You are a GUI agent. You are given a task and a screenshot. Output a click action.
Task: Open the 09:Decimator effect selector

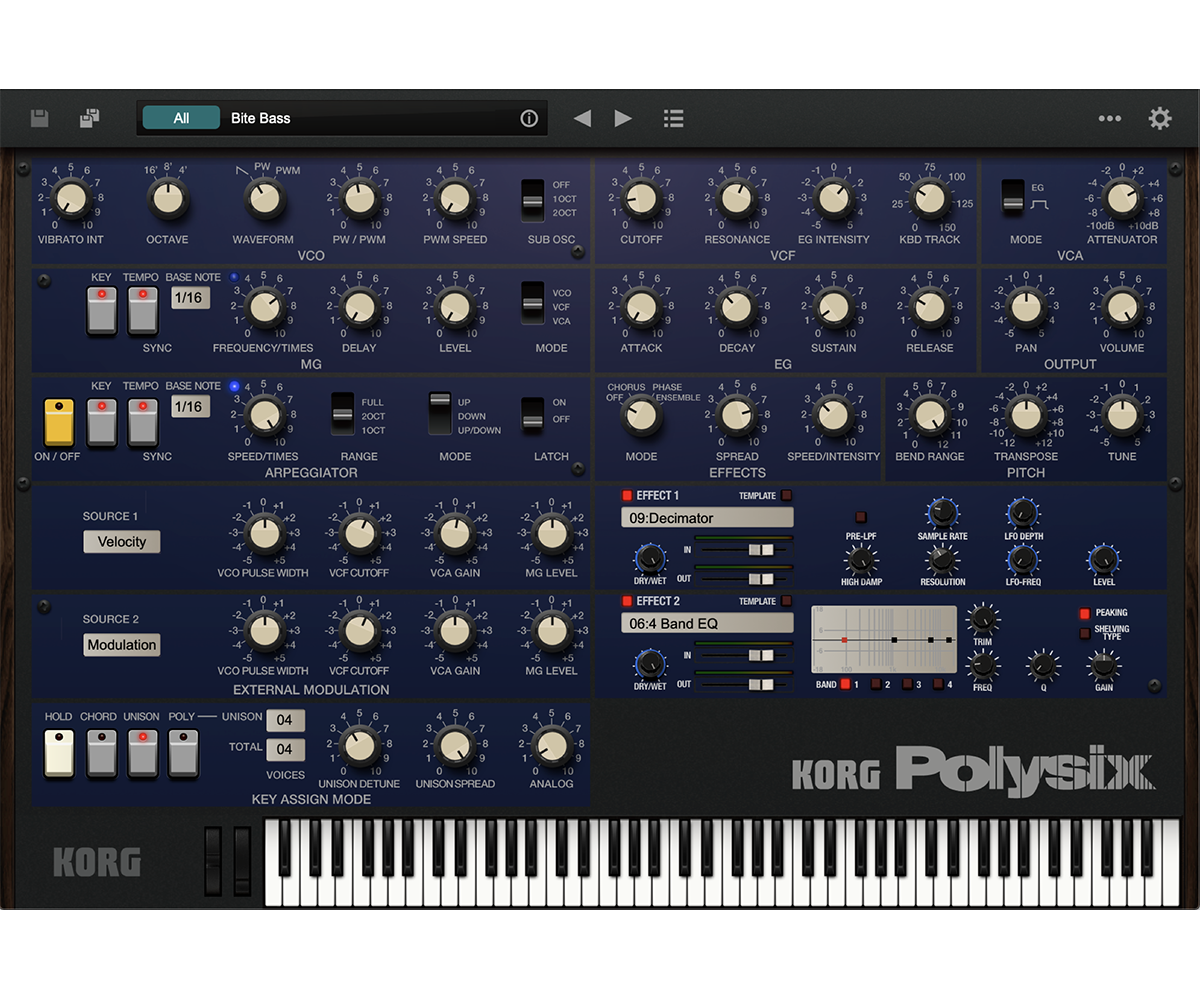coord(707,518)
